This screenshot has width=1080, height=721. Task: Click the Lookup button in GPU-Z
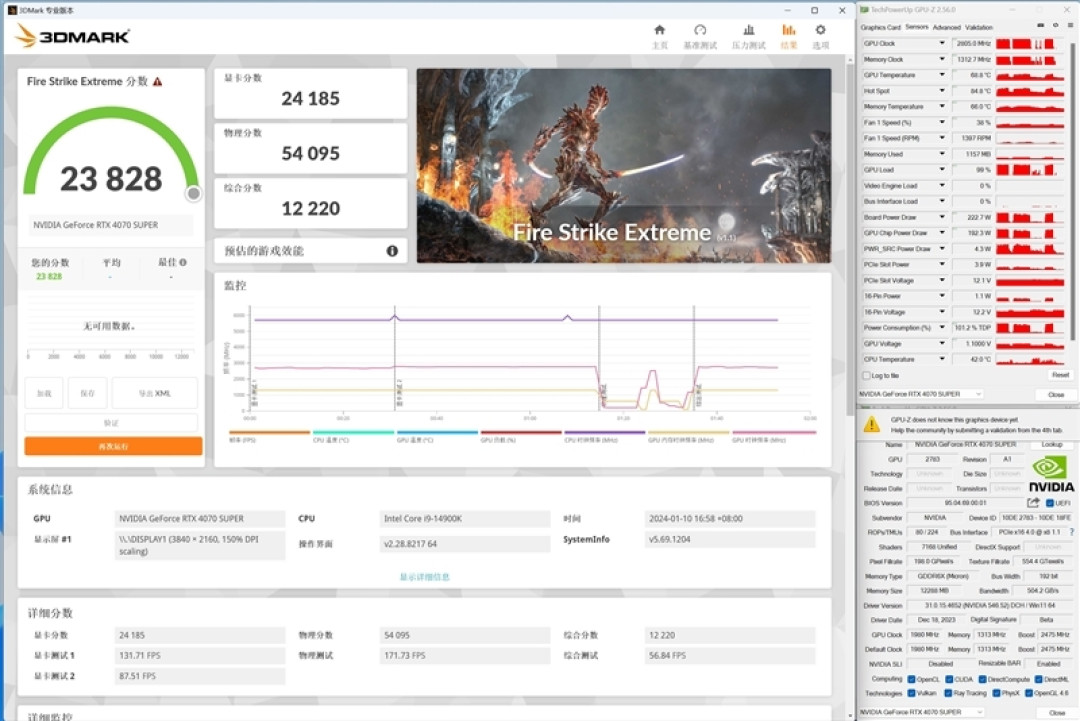click(1052, 445)
